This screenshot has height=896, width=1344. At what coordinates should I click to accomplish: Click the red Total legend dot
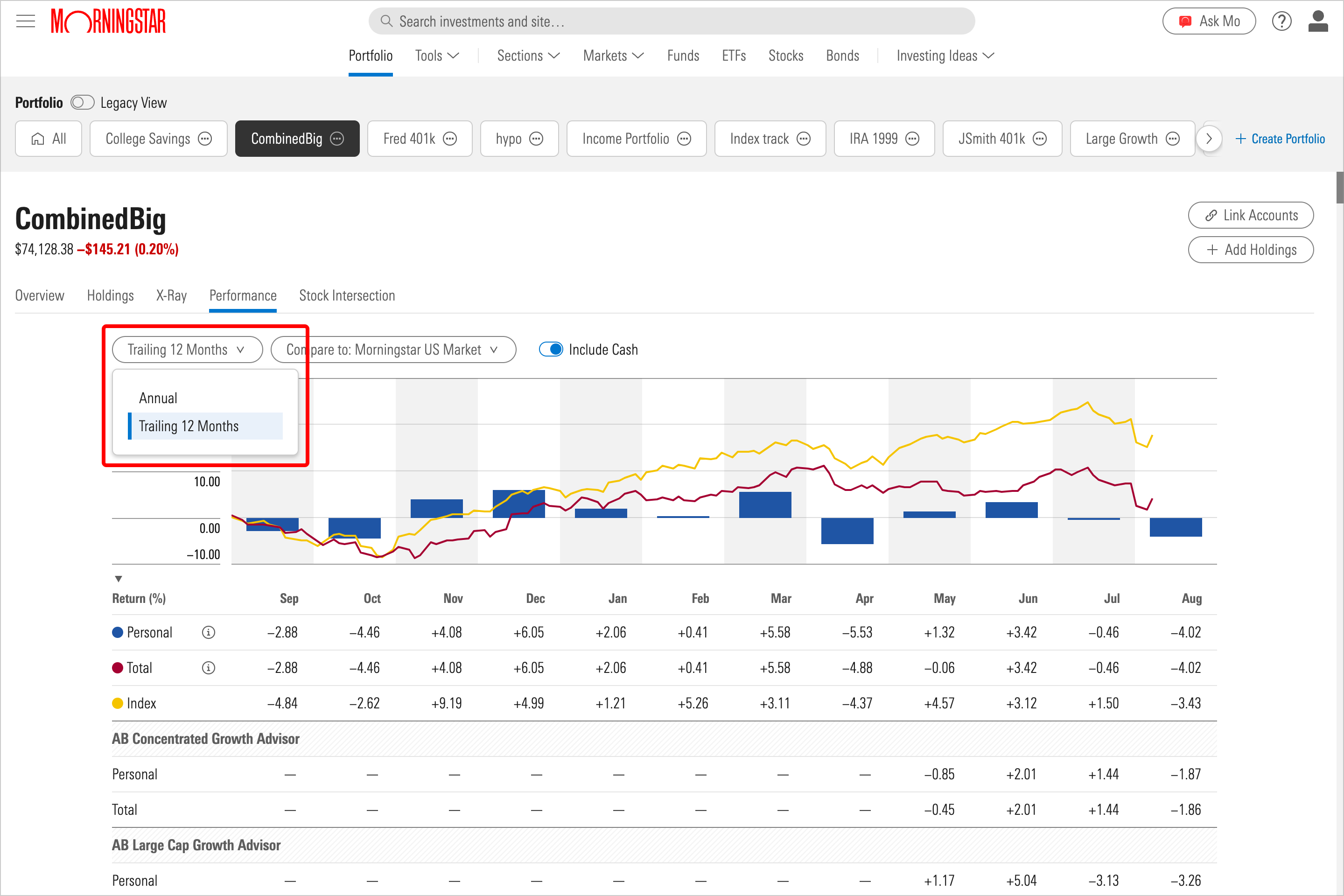pyautogui.click(x=118, y=668)
